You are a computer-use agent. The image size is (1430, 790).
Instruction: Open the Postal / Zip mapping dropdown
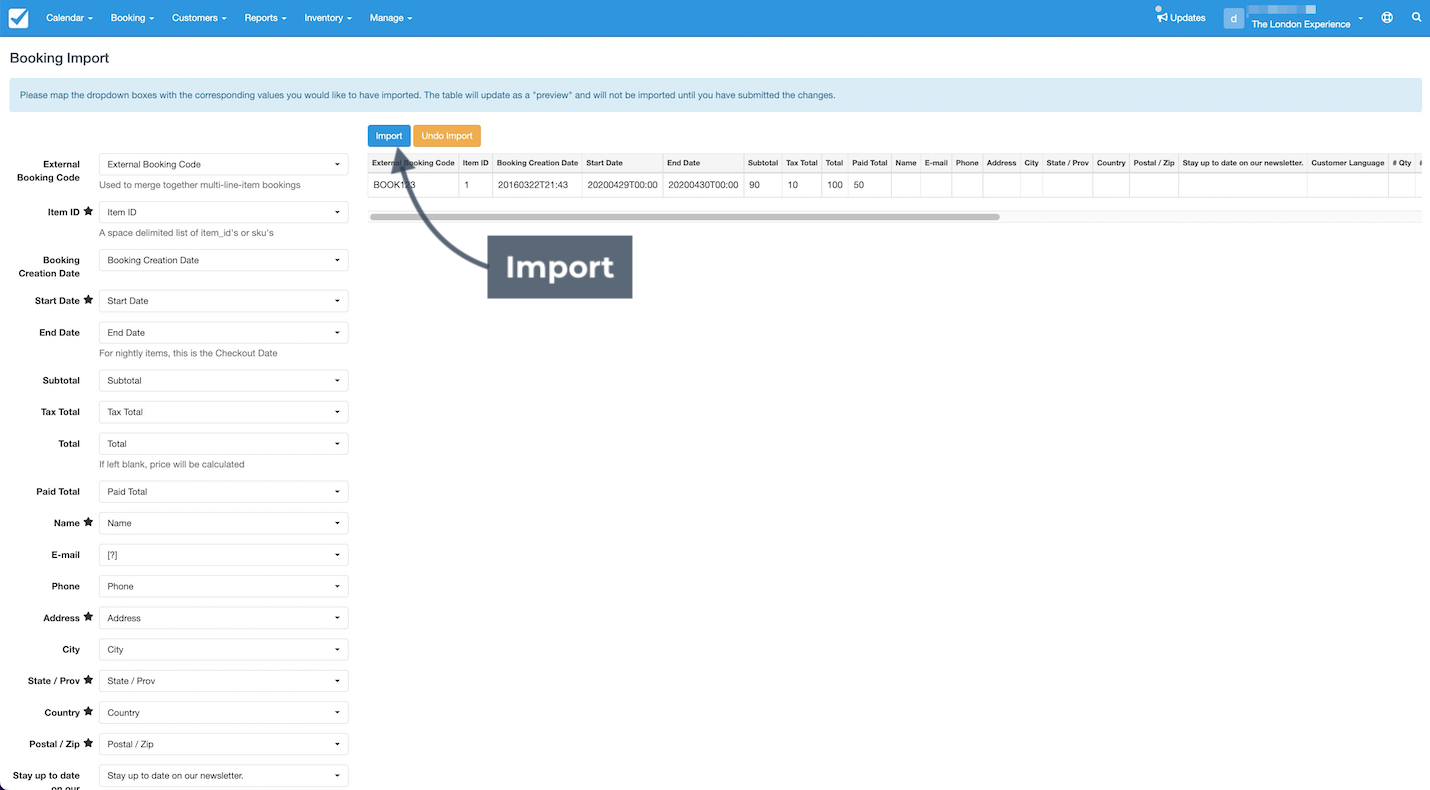(x=224, y=744)
